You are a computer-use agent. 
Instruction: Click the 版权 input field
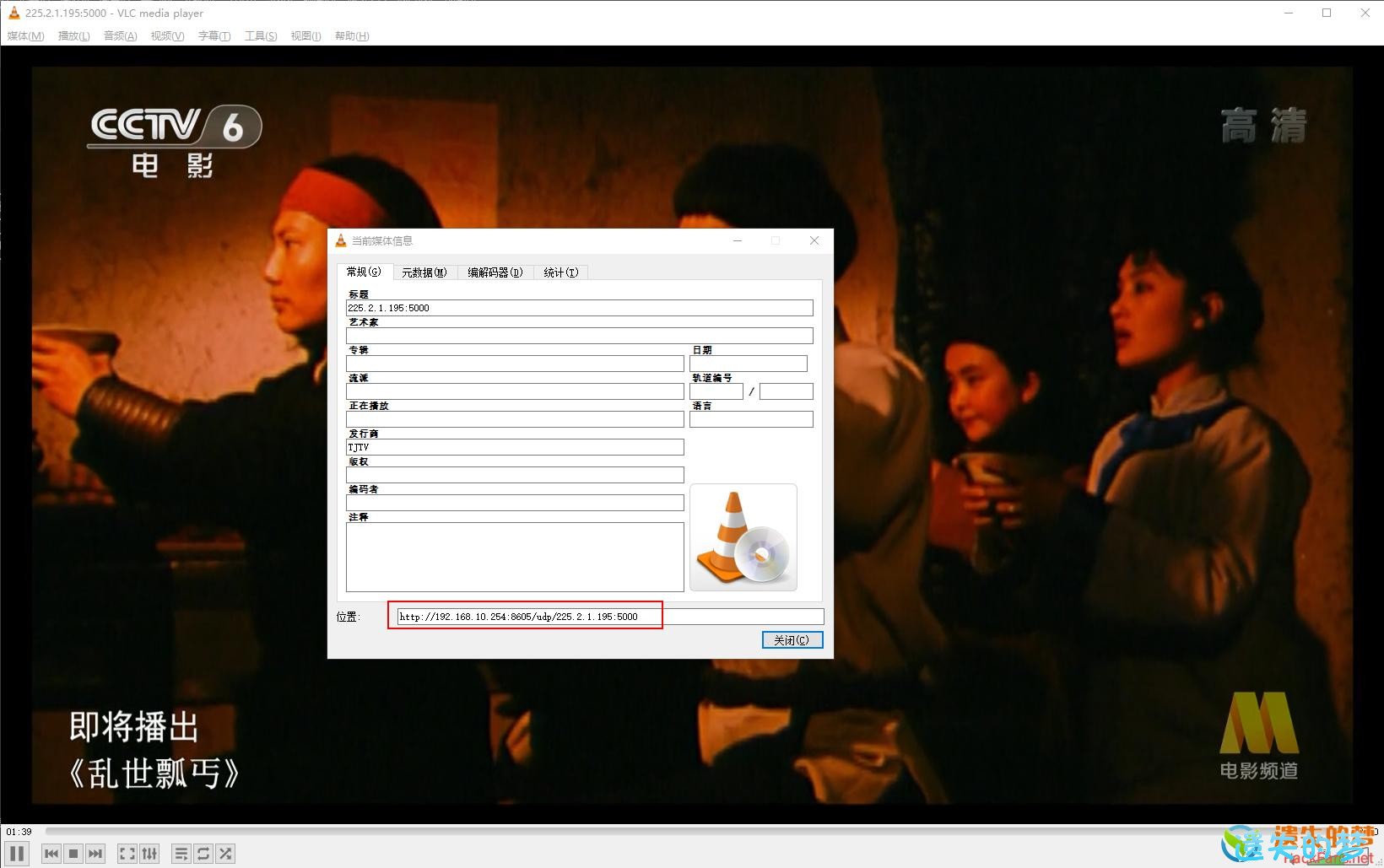(515, 475)
